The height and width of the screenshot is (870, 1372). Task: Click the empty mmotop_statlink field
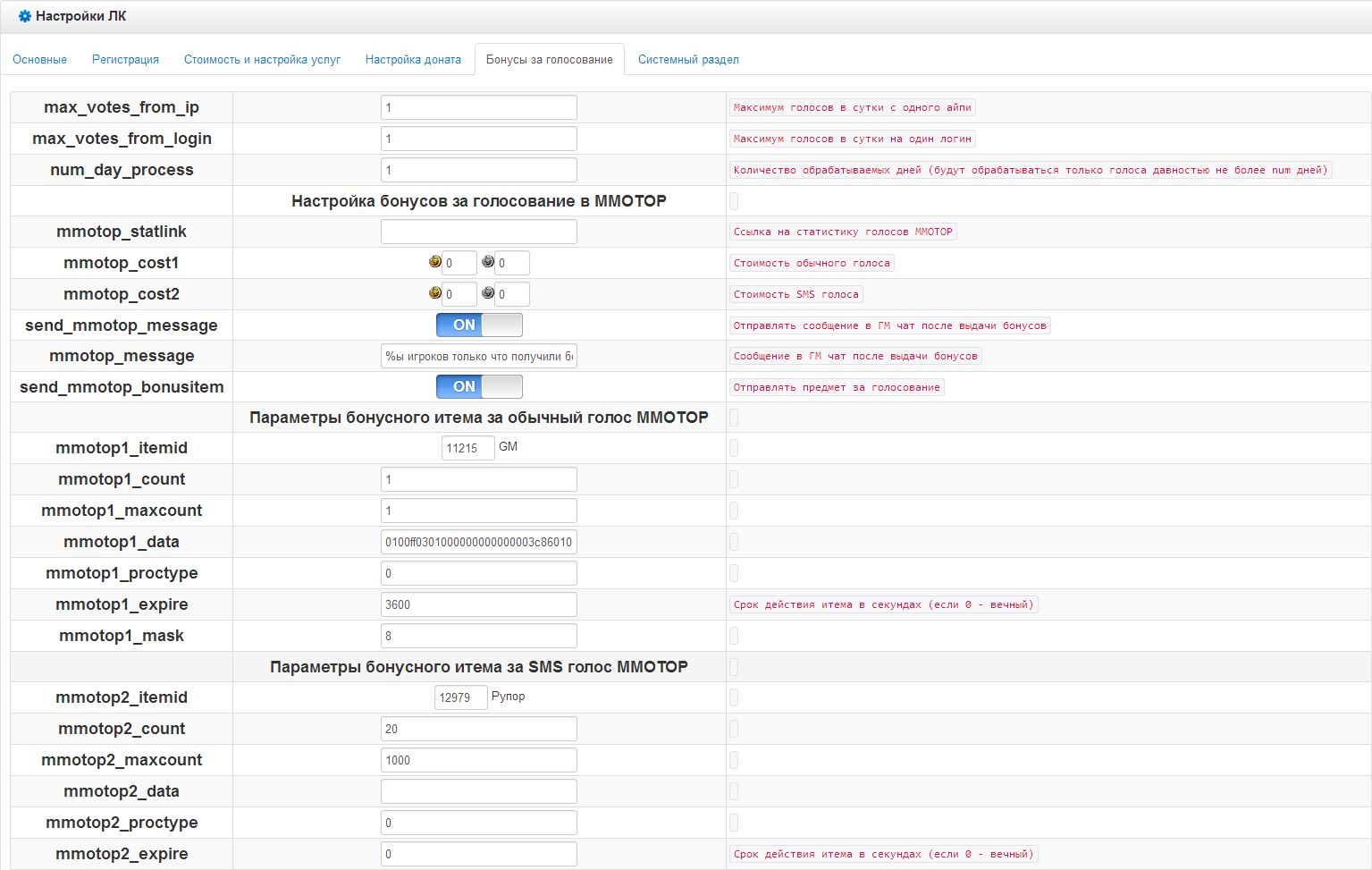coord(479,232)
